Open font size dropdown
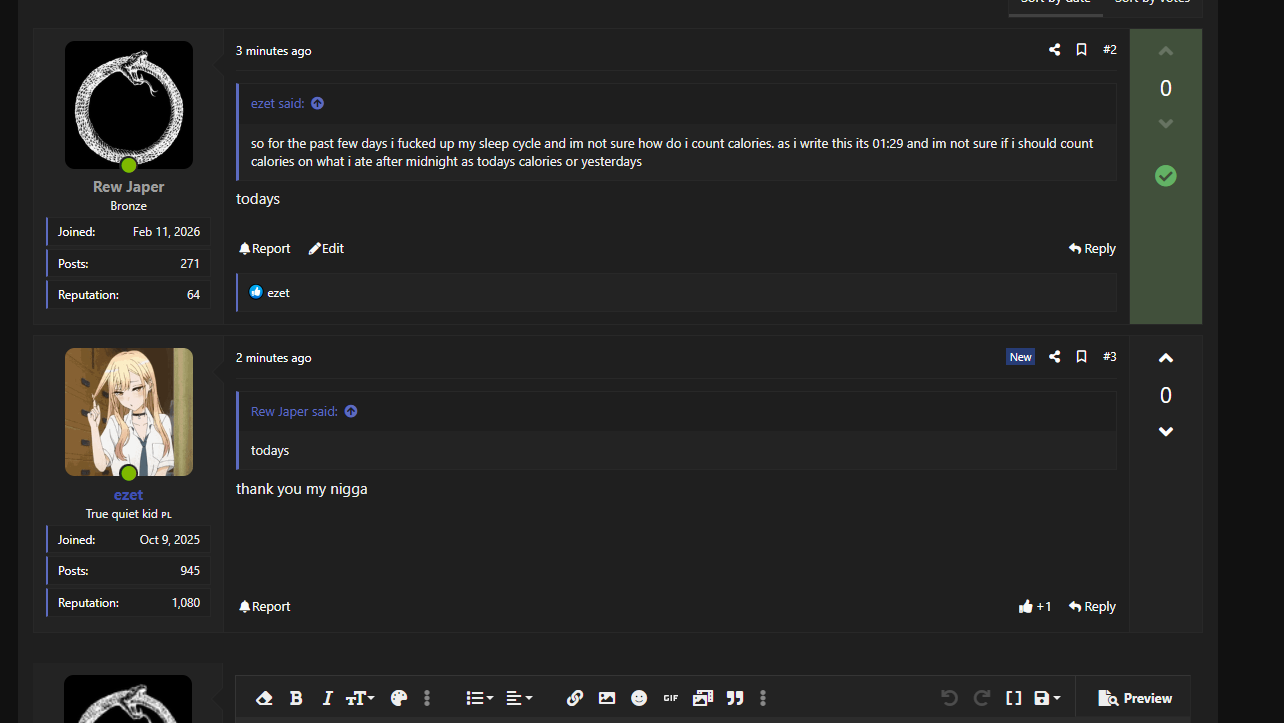 tap(360, 698)
